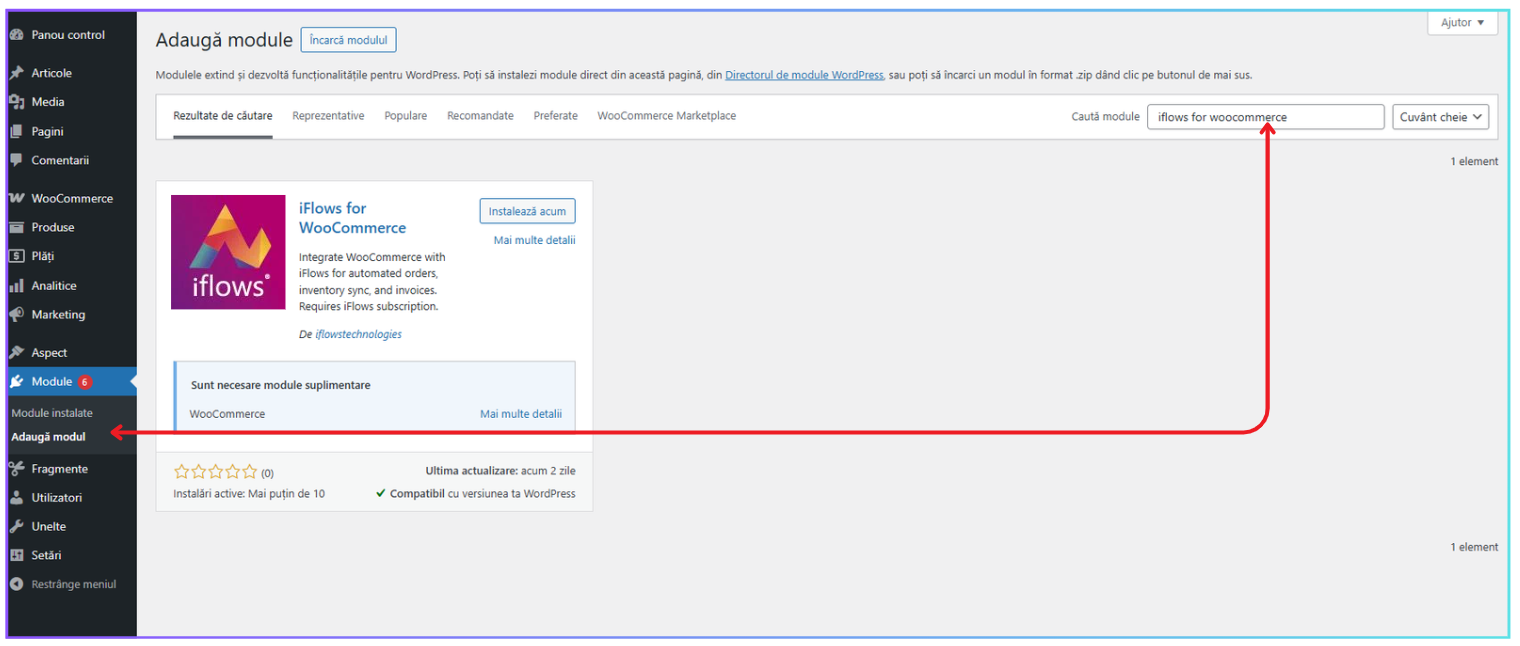This screenshot has height=646, width=1520.
Task: Open Fragmente via the scissors icon
Action: point(16,468)
